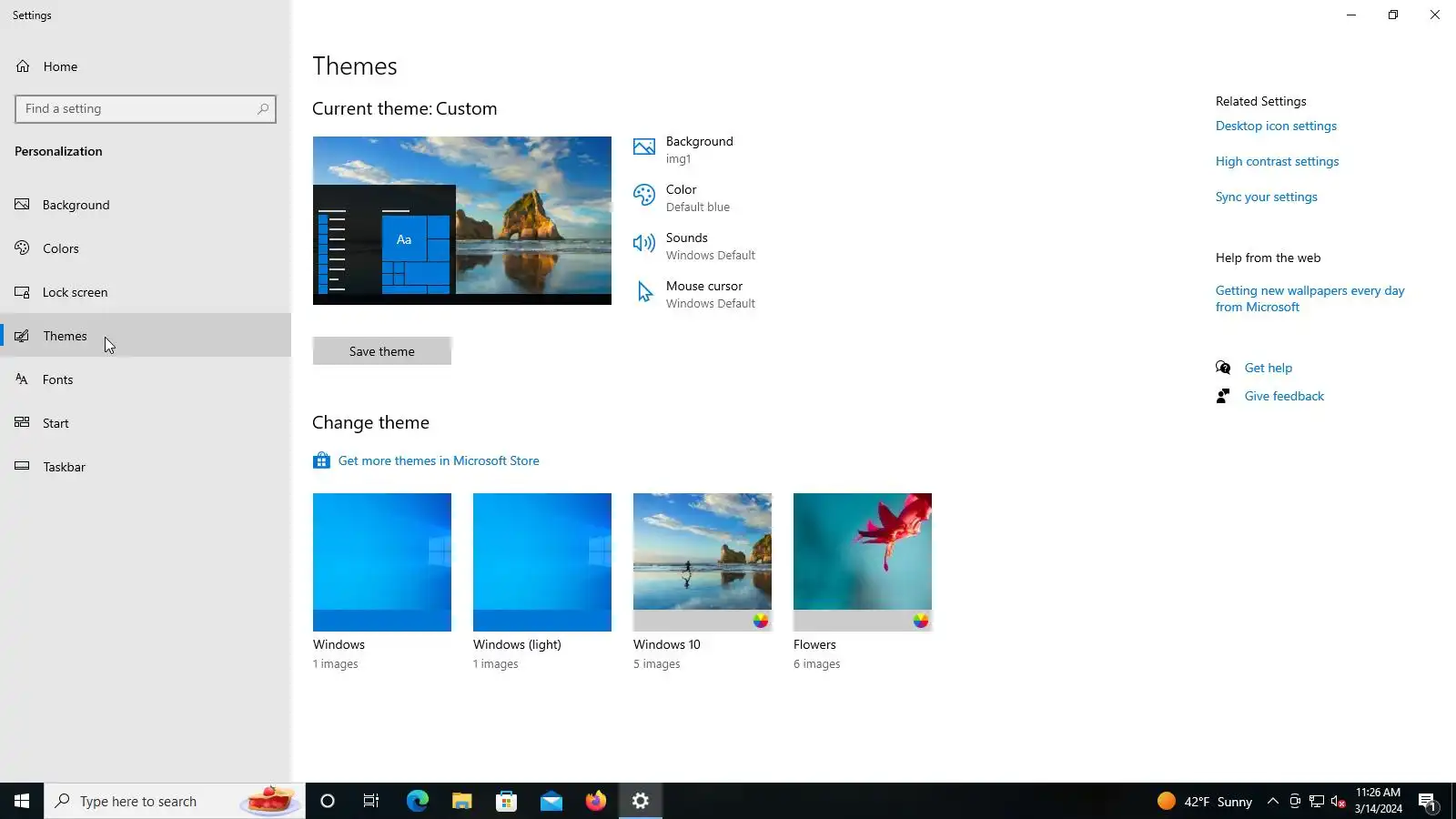Open High contrast settings
The image size is (1456, 819).
(x=1277, y=161)
